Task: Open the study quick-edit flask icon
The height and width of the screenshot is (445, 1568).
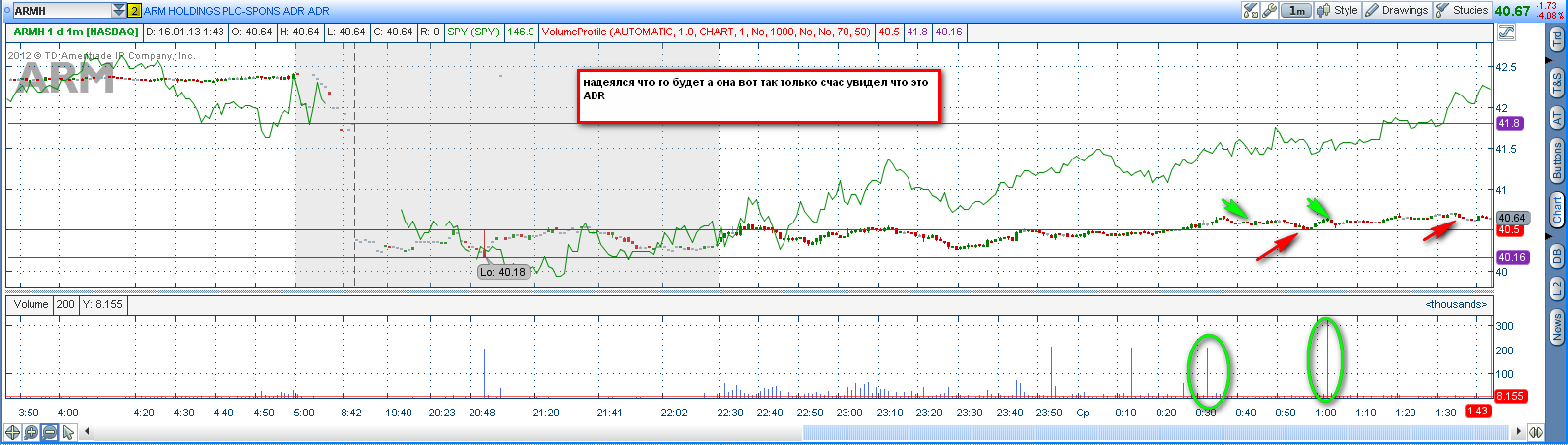Action: pos(1251,10)
